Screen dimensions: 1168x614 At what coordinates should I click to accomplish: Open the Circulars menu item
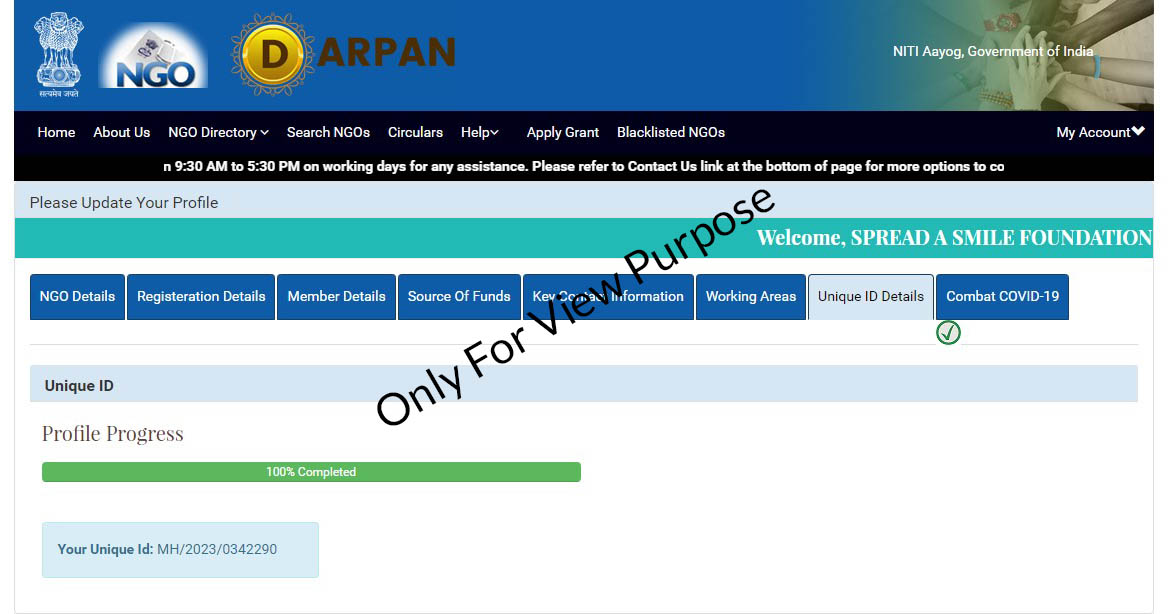[x=415, y=132]
